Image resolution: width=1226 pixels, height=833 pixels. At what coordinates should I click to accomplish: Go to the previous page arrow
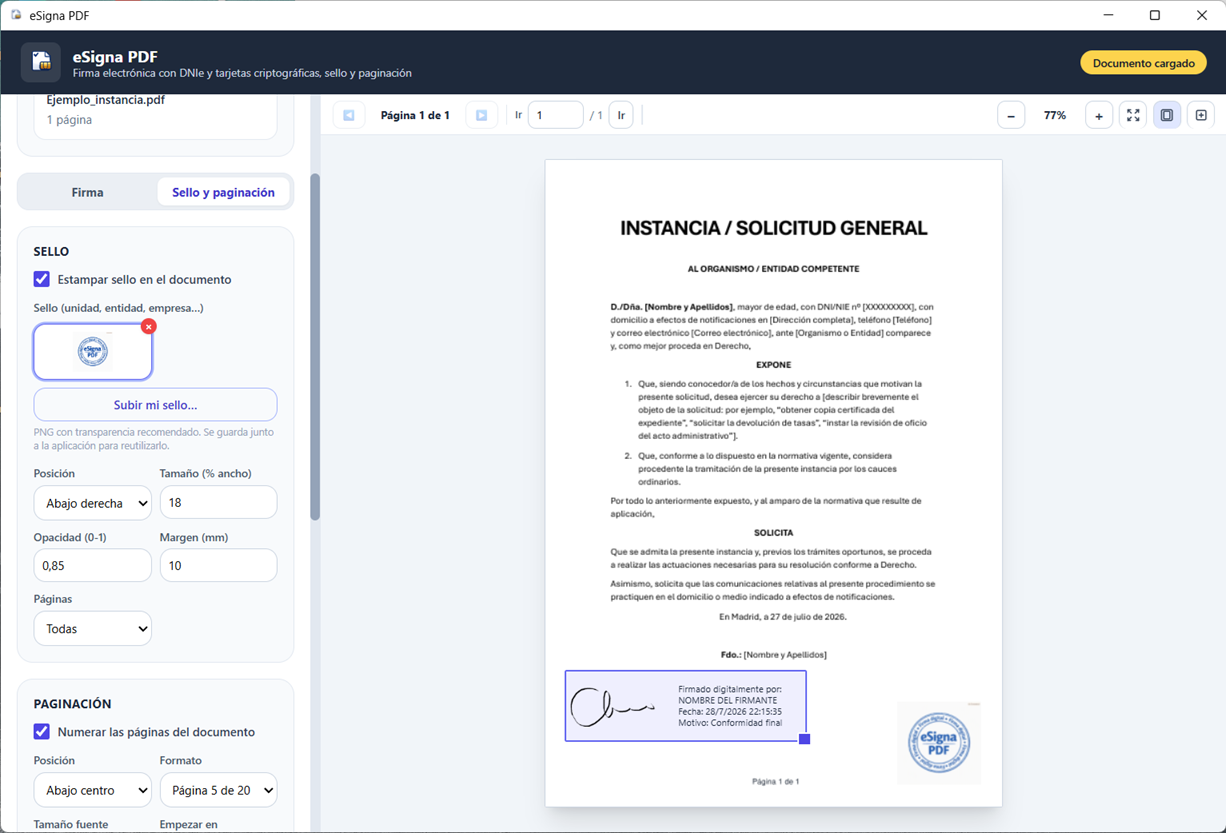[349, 115]
